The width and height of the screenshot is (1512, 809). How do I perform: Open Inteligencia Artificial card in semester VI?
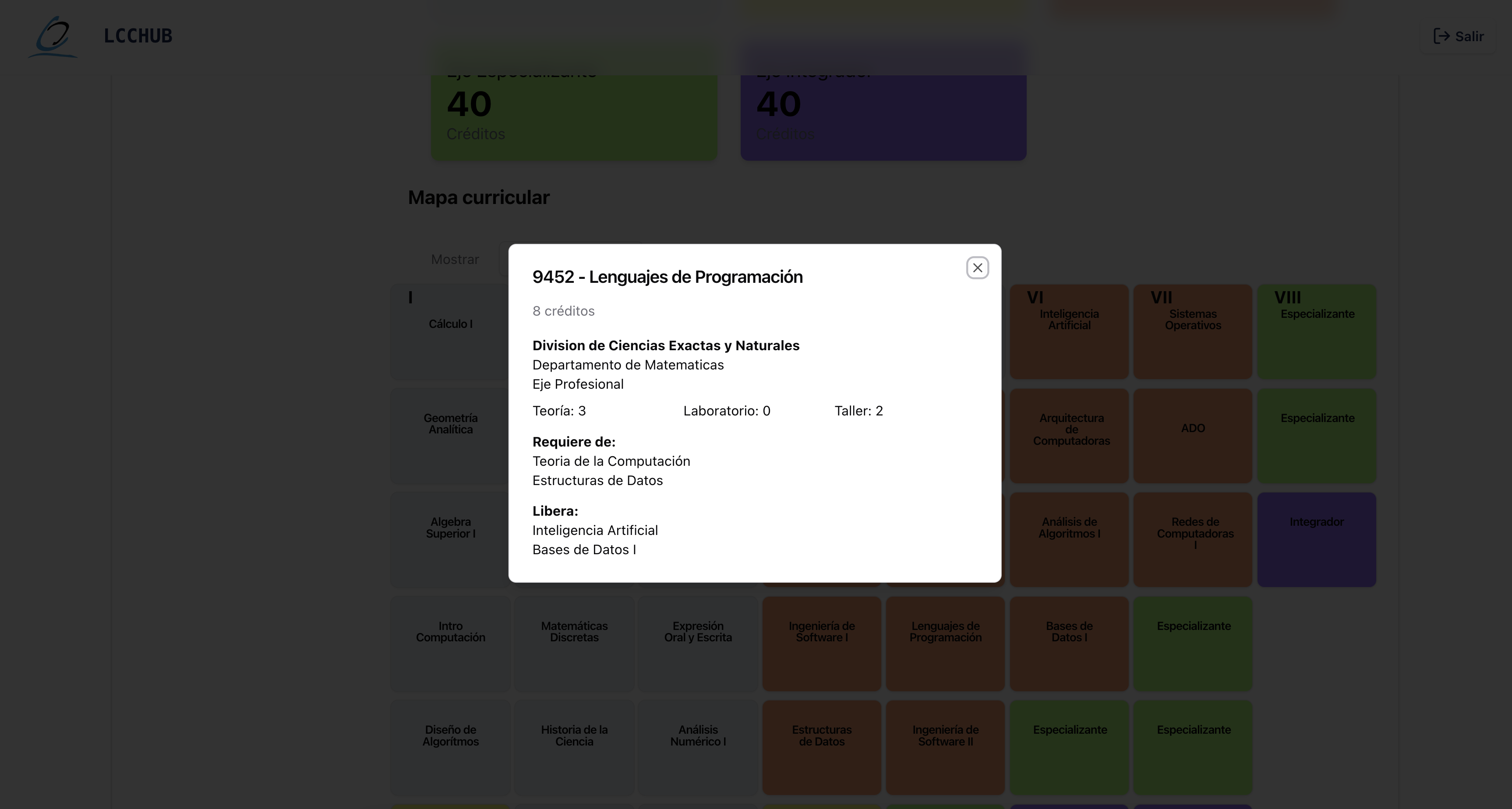(1070, 332)
